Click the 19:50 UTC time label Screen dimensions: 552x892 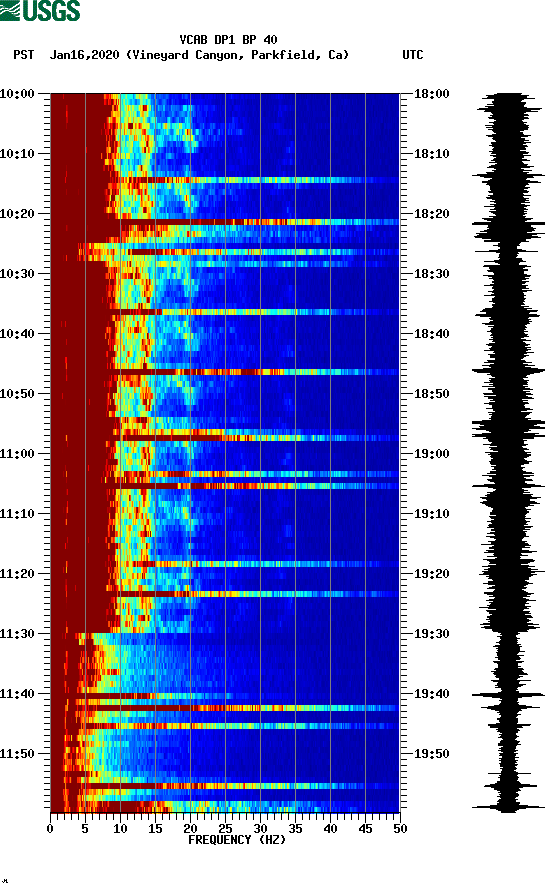click(431, 754)
